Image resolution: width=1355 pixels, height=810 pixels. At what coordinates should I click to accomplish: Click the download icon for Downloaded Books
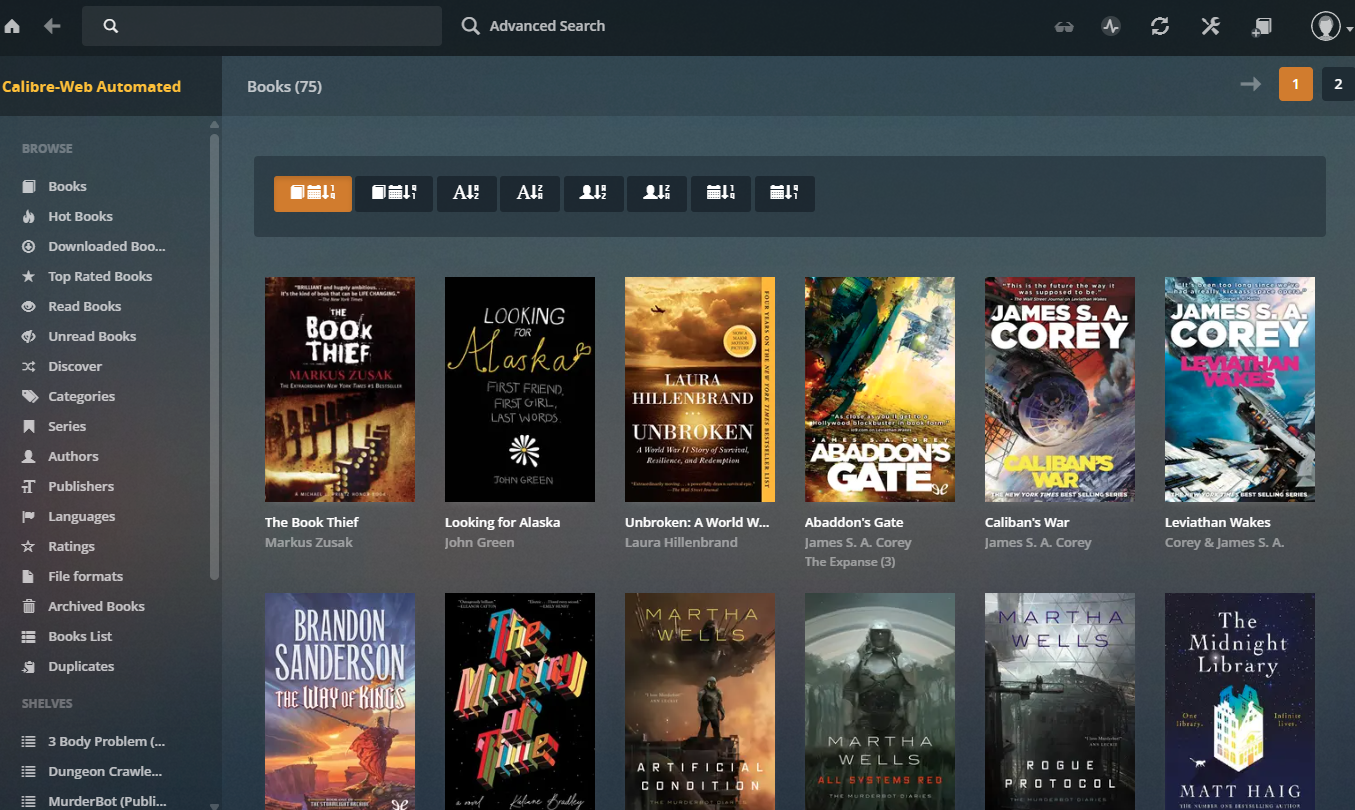point(29,246)
